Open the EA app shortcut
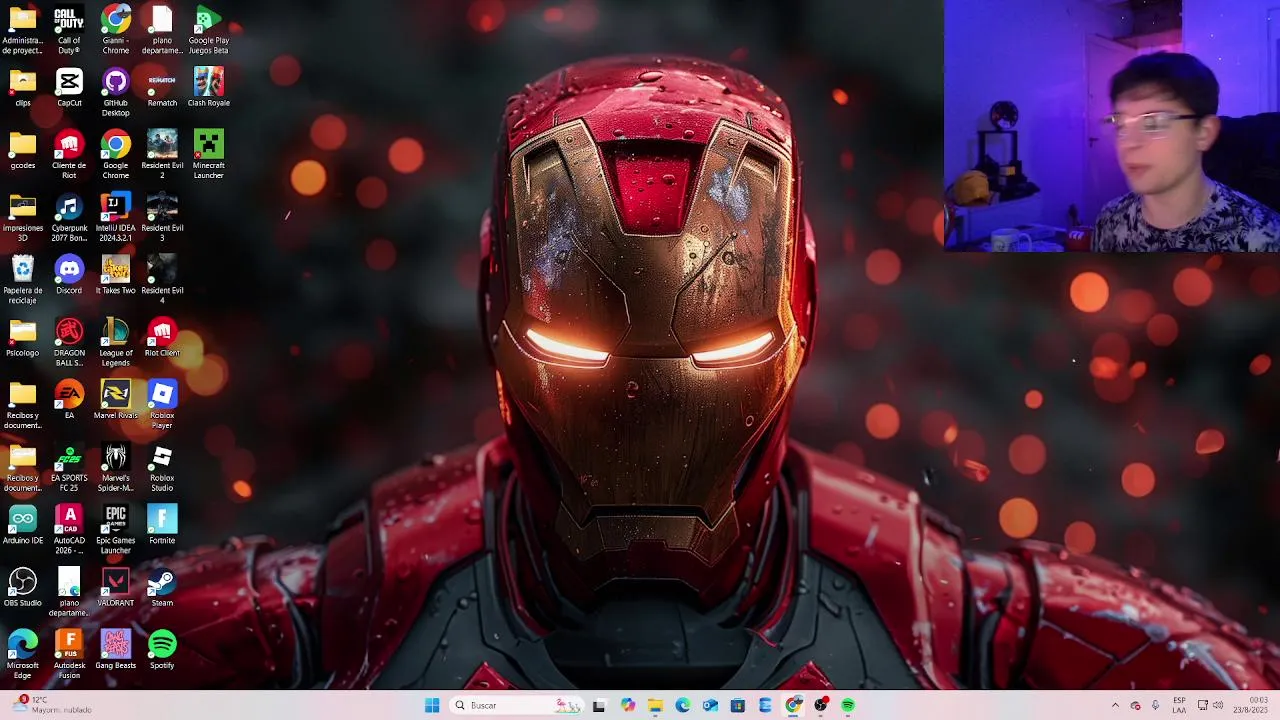This screenshot has height=720, width=1280. 69,400
